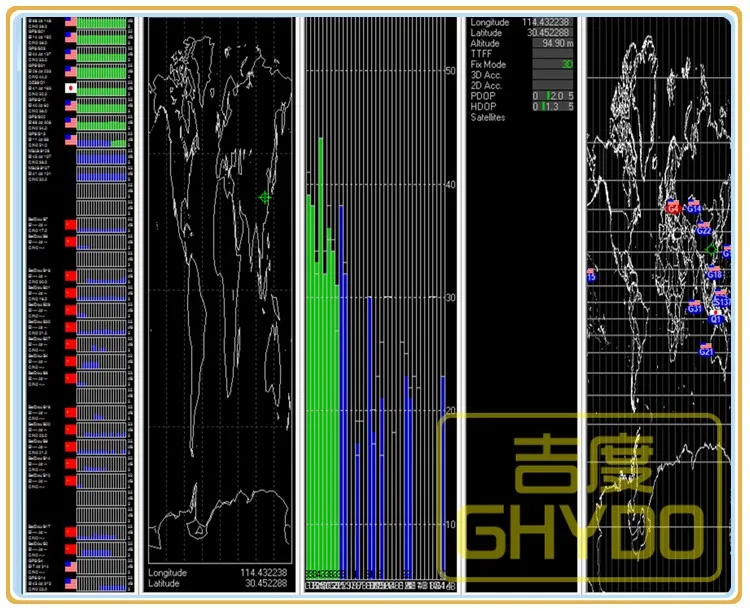
Task: Click the top Longitude value field
Action: point(547,22)
